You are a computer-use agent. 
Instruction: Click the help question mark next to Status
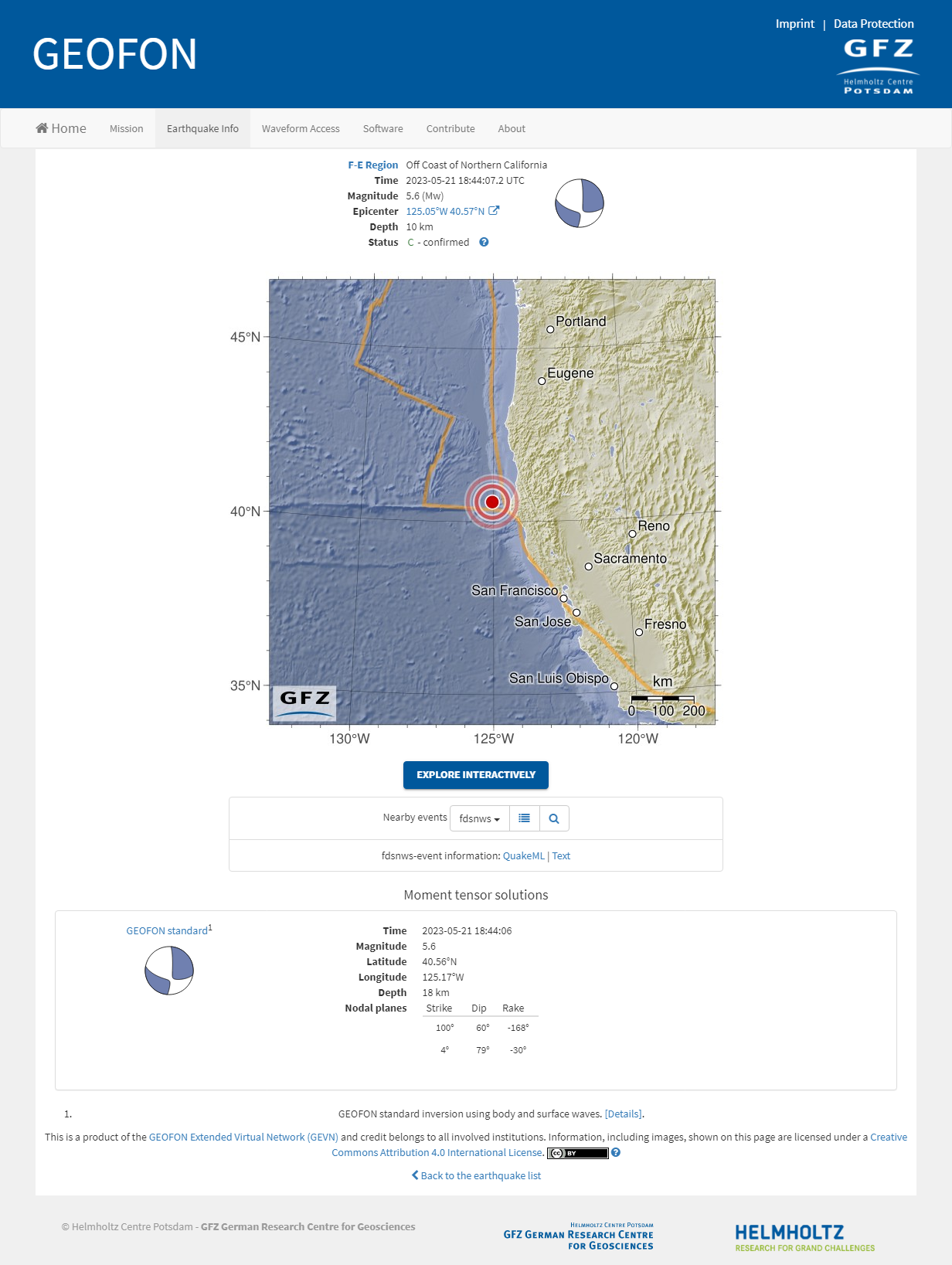484,242
